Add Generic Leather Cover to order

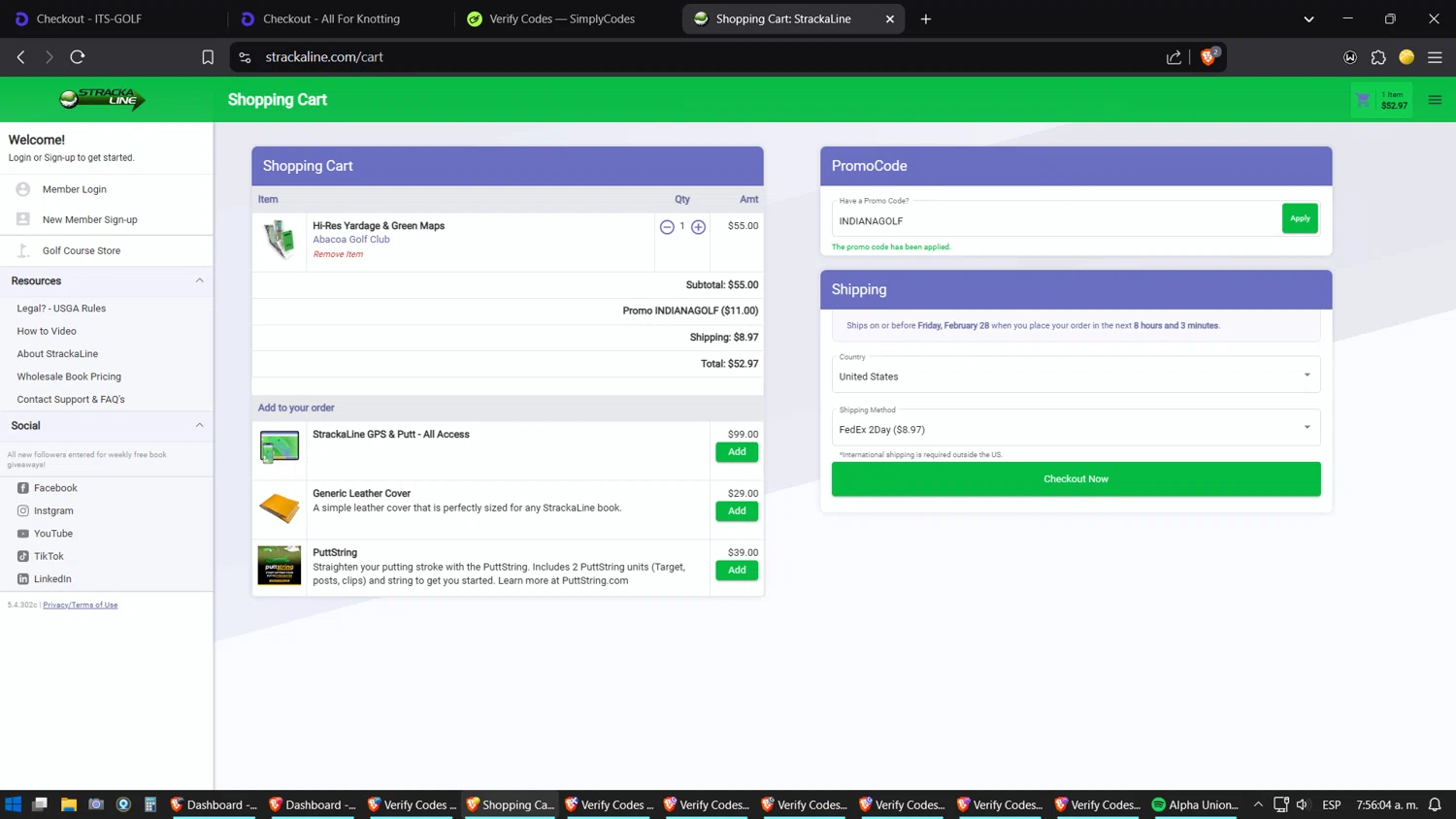tap(737, 511)
